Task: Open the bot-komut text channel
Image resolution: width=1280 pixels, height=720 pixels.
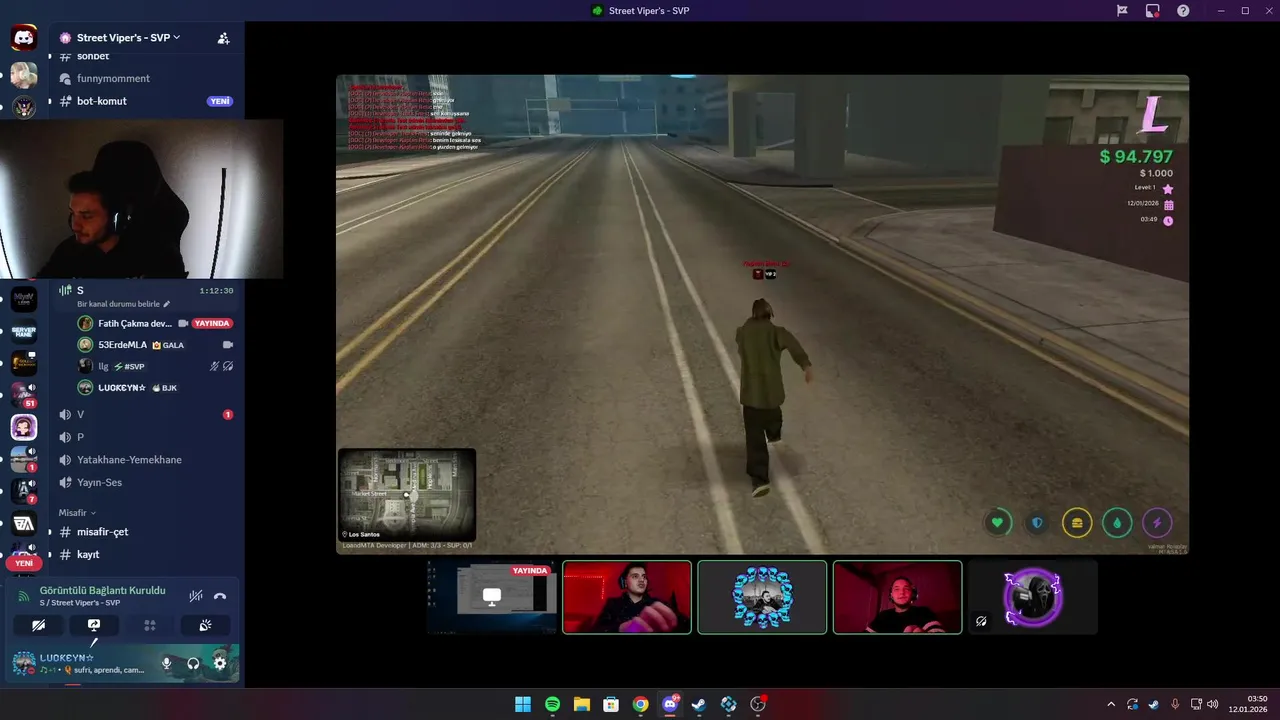Action: pos(146,101)
